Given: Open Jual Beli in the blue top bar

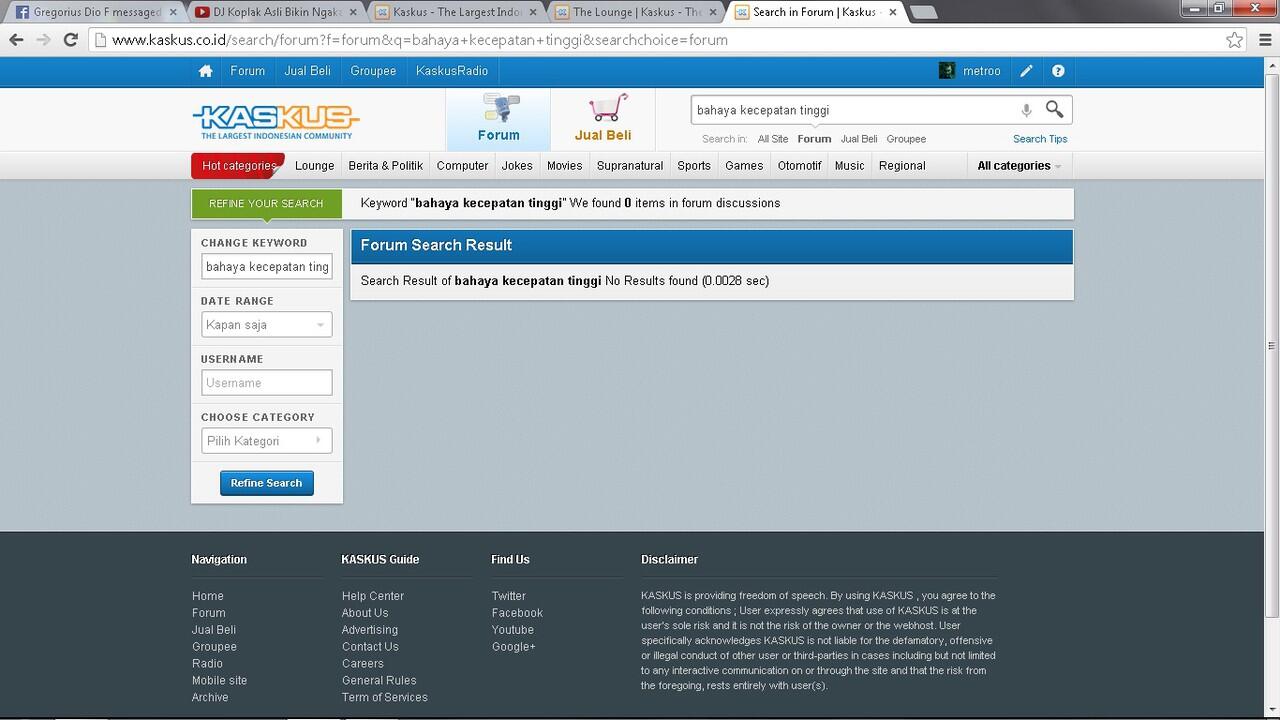Looking at the screenshot, I should pos(307,71).
